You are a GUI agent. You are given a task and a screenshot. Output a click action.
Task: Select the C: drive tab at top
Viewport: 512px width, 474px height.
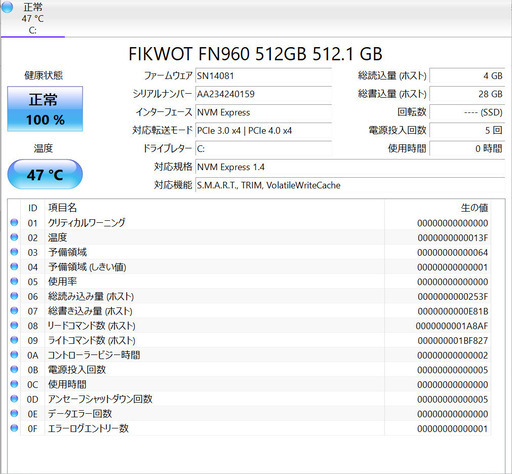tap(32, 18)
